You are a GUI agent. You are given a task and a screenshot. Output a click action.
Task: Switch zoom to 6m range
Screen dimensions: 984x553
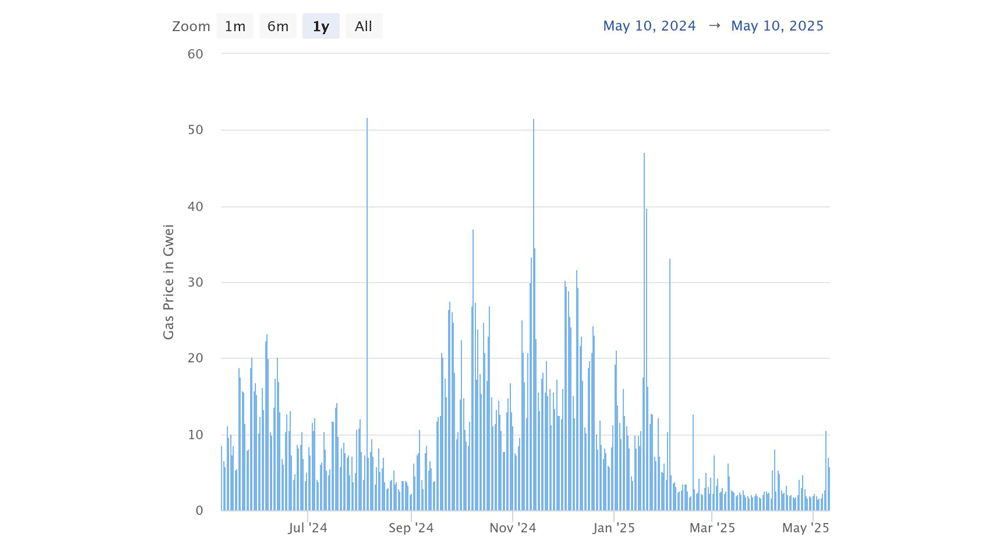(278, 26)
